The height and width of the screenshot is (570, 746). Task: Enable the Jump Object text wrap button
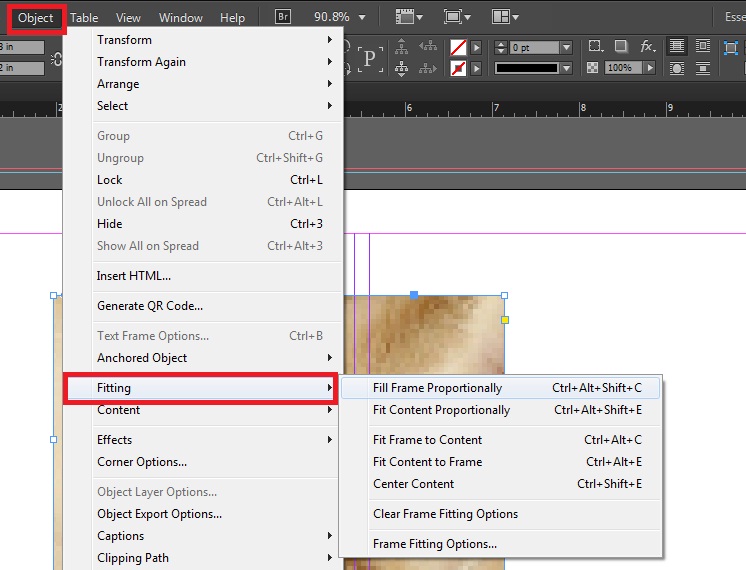pos(703,68)
